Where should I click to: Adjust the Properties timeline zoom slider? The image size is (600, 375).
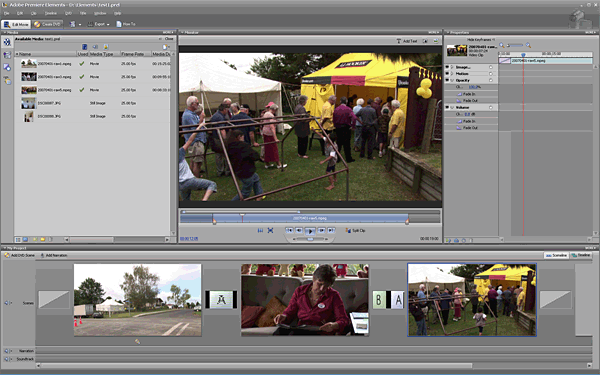tap(515, 45)
